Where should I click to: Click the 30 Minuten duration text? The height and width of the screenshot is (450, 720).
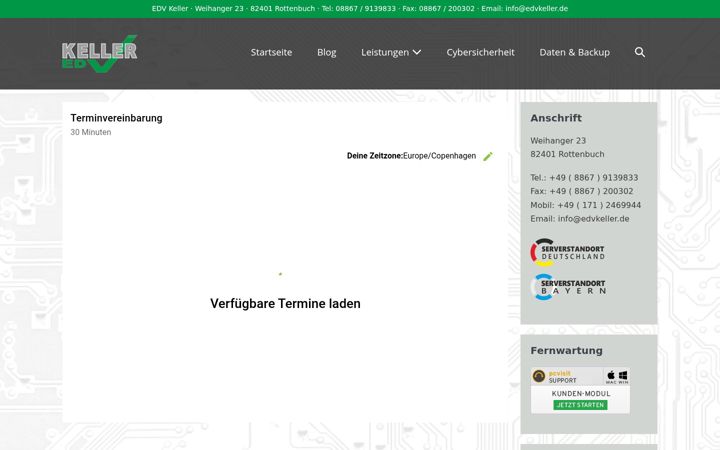[90, 132]
